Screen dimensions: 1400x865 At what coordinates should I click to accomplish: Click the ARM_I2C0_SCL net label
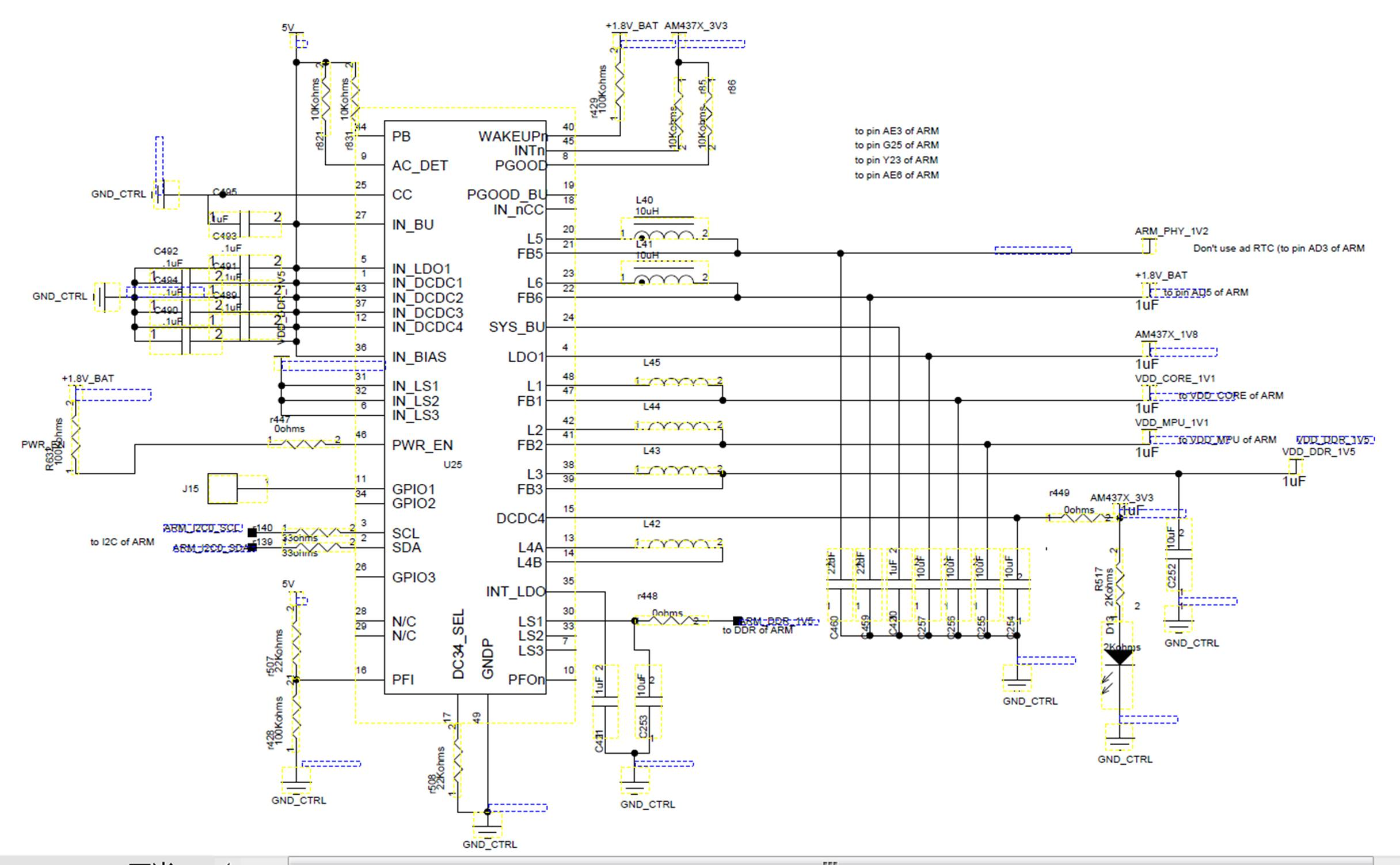[202, 528]
